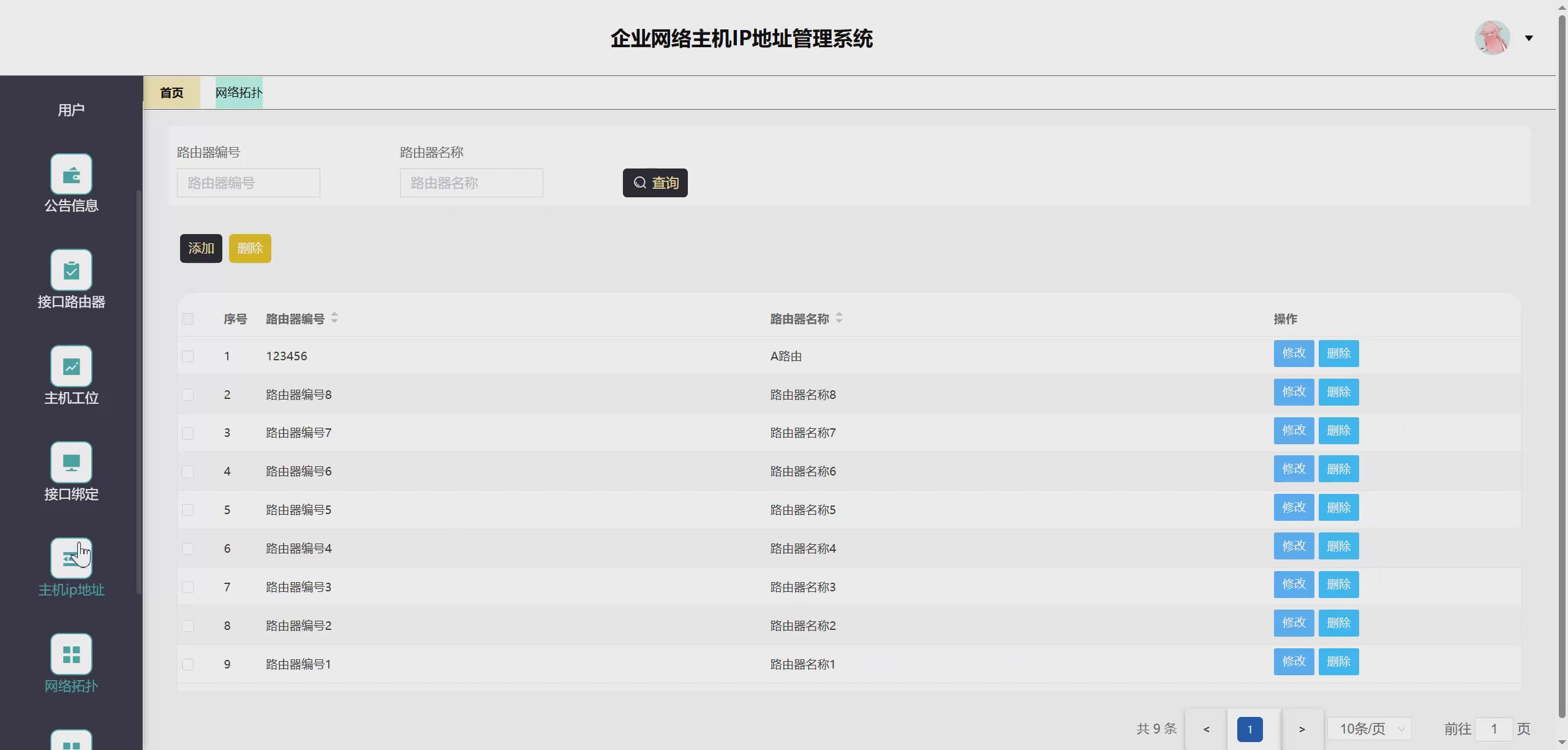Click 删除 for 路由器名称2 row
Viewport: 1568px width, 750px height.
pyautogui.click(x=1338, y=623)
